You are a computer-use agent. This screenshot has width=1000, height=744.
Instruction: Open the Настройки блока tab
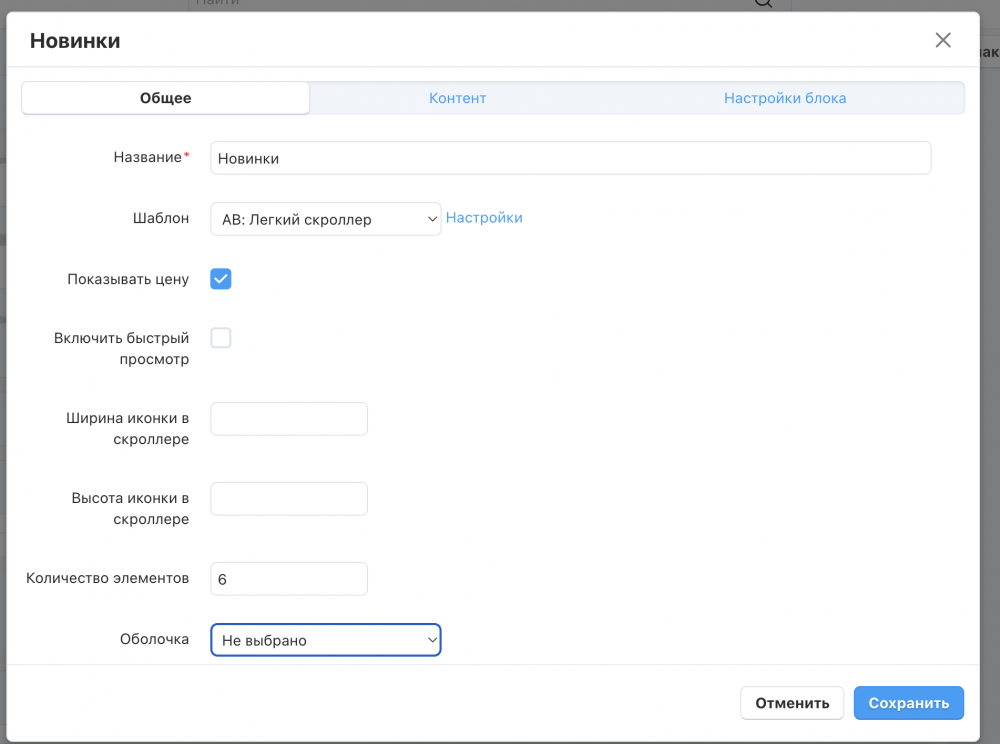coord(784,98)
